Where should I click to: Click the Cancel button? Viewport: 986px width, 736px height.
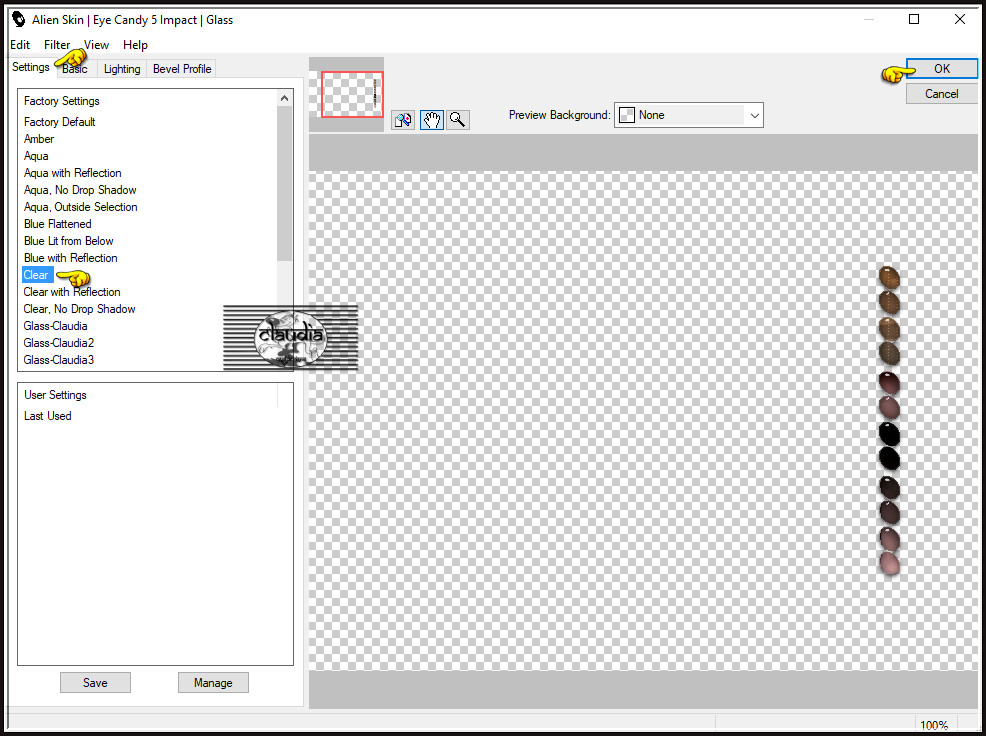coord(941,94)
